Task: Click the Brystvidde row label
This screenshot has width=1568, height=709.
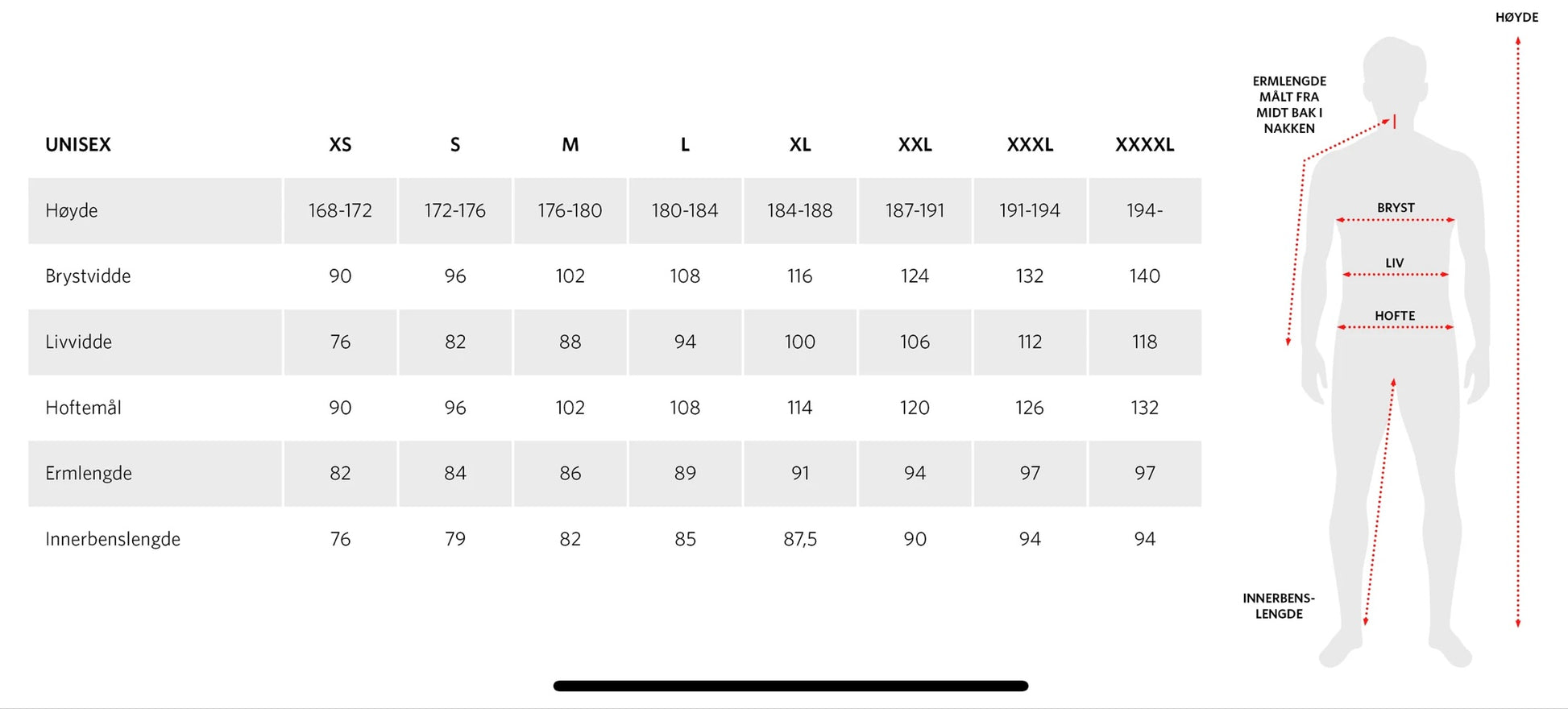Action: click(x=88, y=276)
